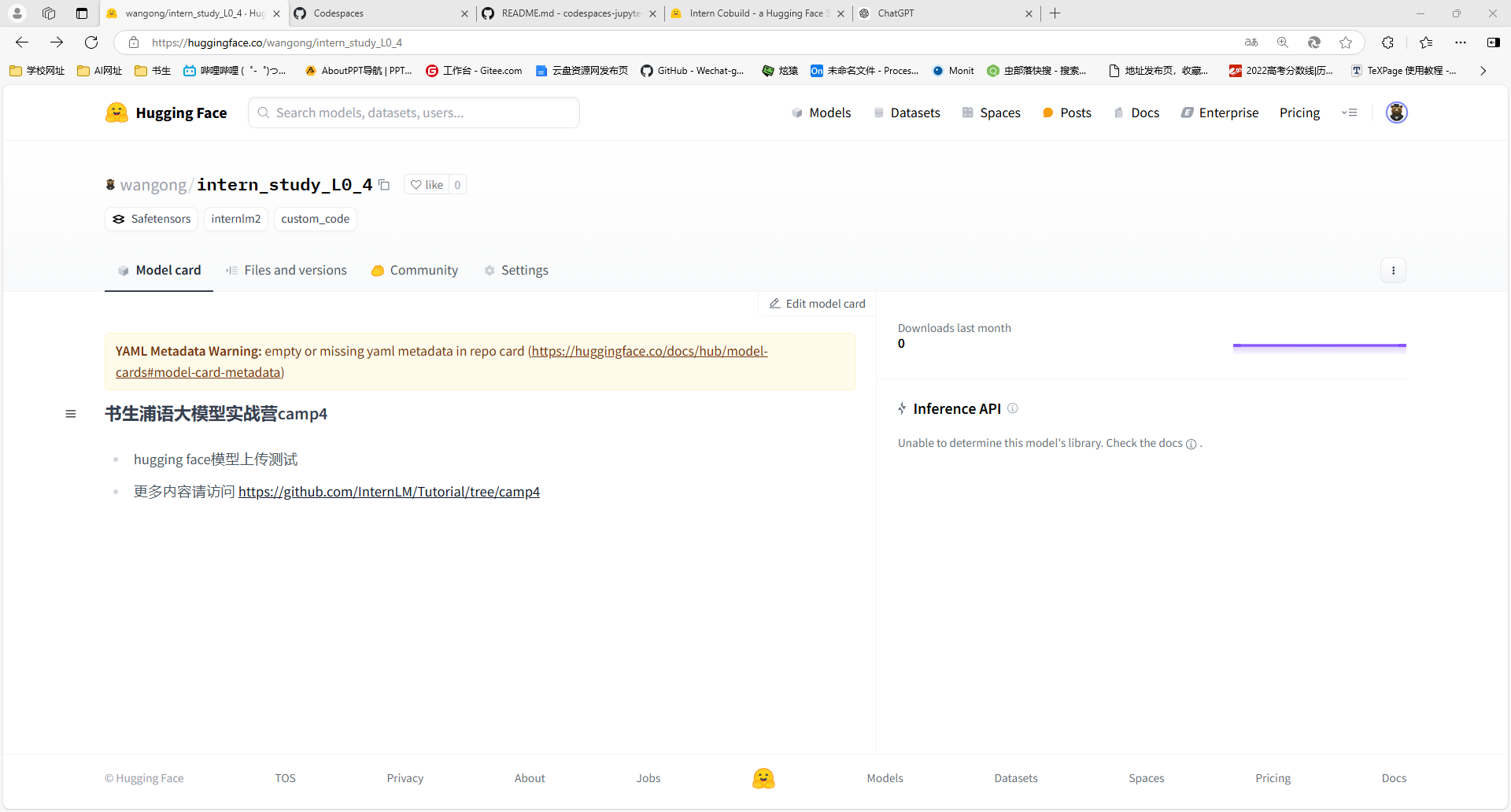Screen dimensions: 1511x812
Task: Open the model Settings tab
Action: [516, 271]
